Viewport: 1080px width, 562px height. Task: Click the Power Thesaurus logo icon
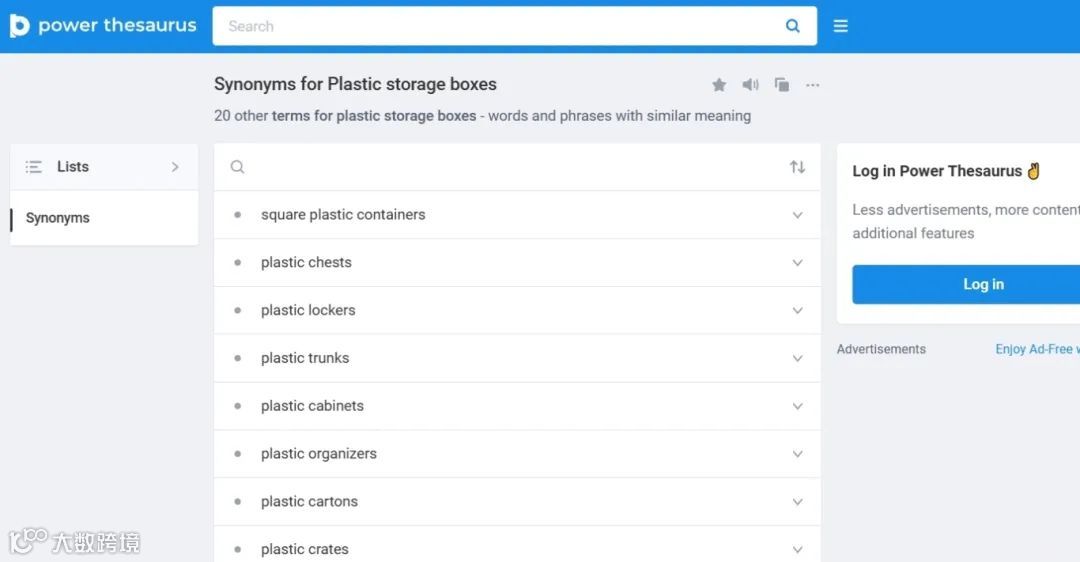coord(20,26)
